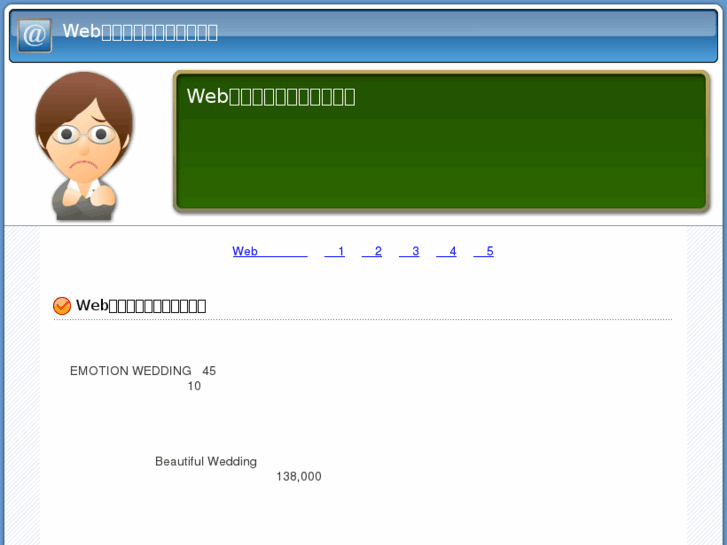
Task: Go to page link 2
Action: click(372, 251)
